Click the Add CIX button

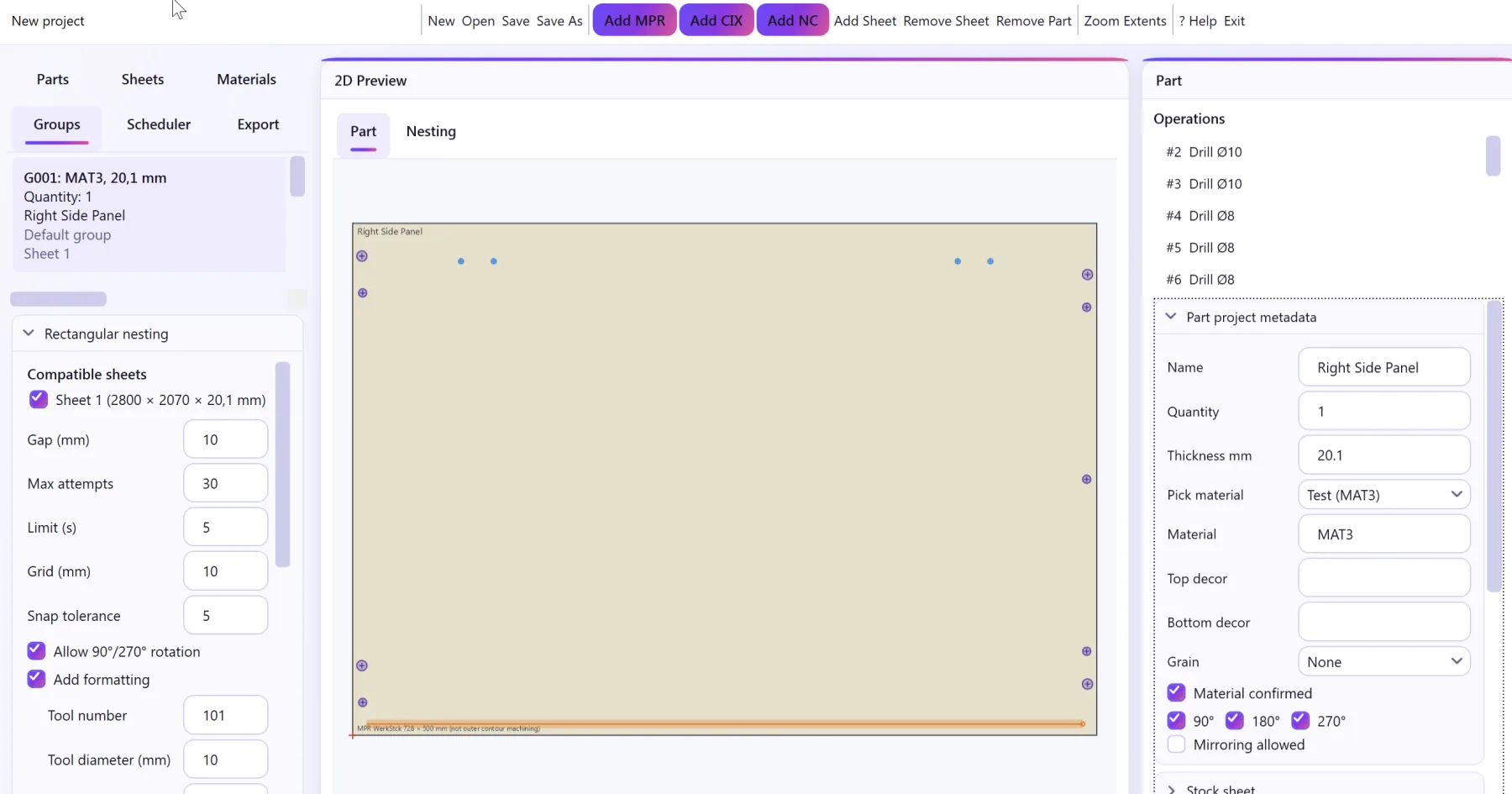(x=717, y=21)
